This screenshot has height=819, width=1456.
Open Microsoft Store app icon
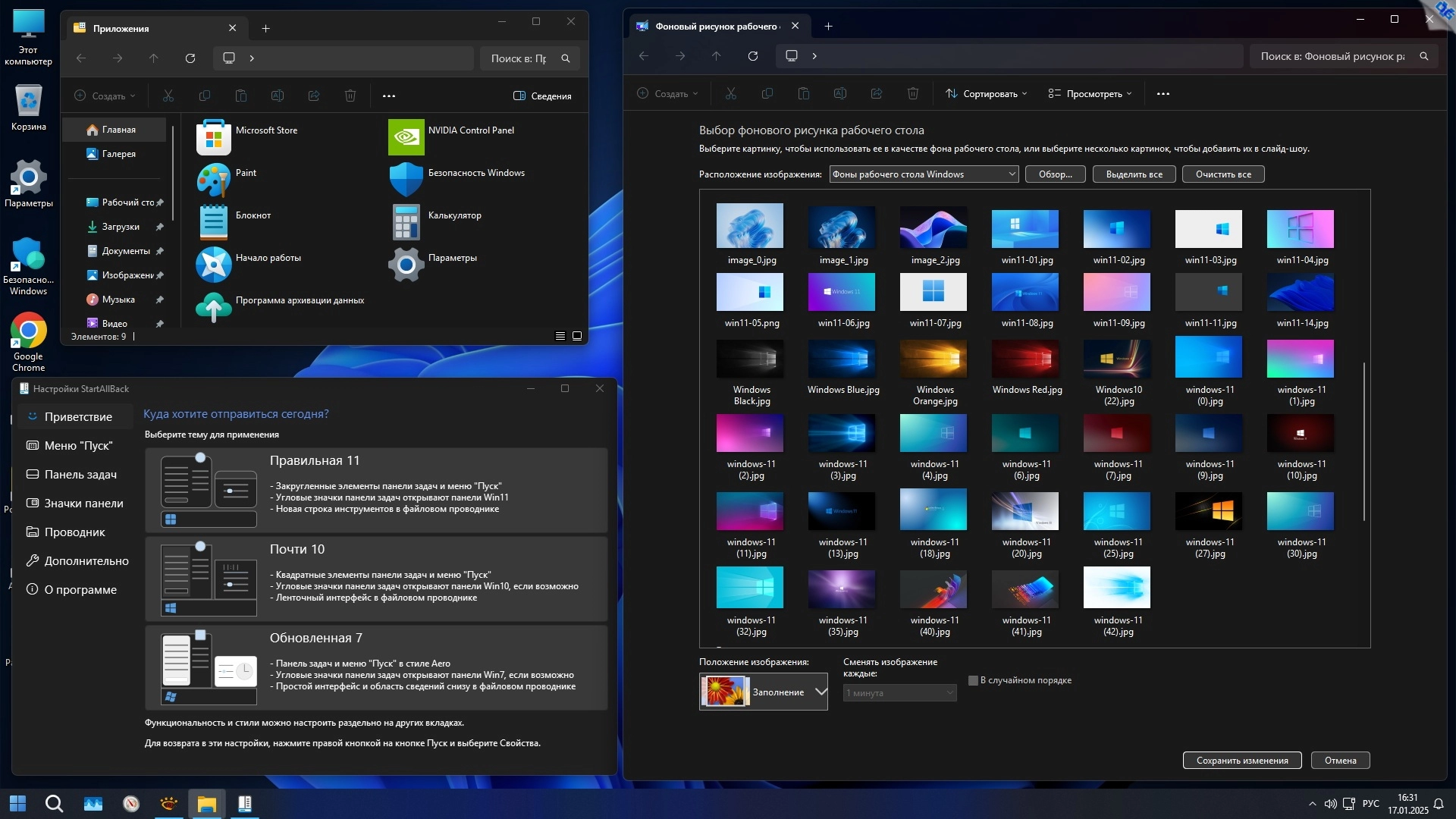(x=213, y=138)
